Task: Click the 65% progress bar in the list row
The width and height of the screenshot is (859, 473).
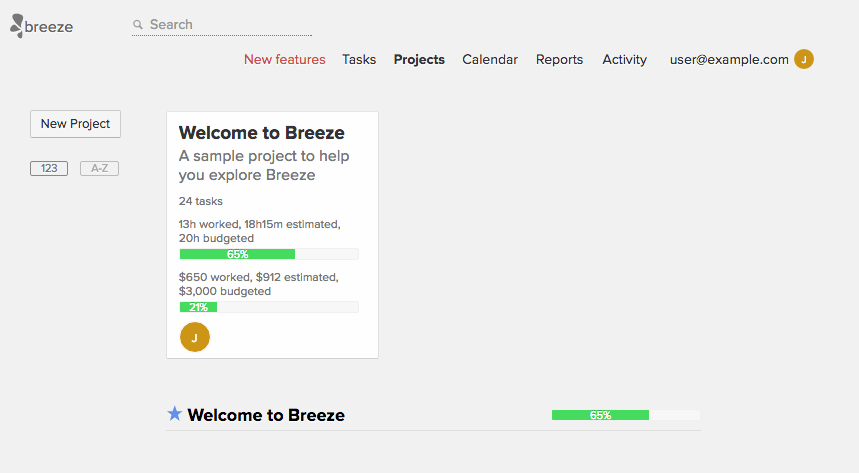Action: click(x=626, y=415)
